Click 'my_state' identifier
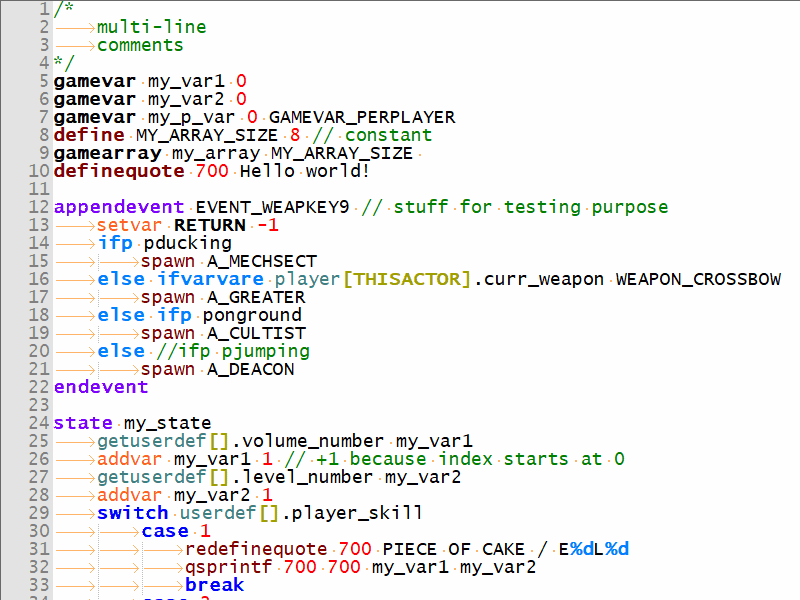The width and height of the screenshot is (800, 600). tap(167, 423)
